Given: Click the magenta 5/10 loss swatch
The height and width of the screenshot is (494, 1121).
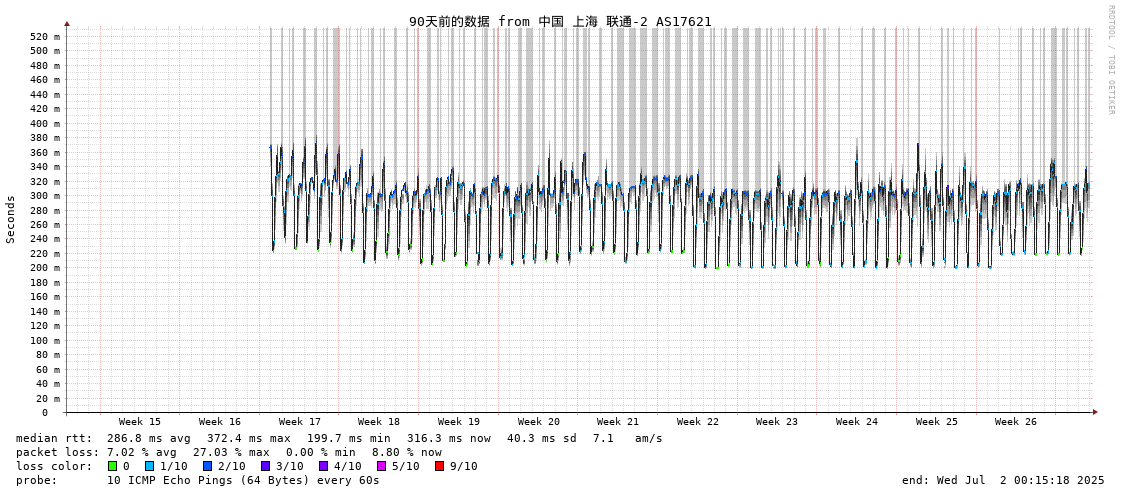Looking at the screenshot, I should [382, 466].
